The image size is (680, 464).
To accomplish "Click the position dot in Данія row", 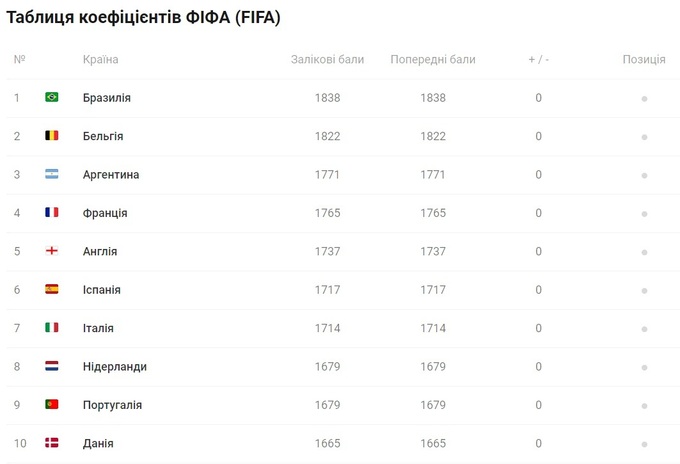I will pos(644,444).
